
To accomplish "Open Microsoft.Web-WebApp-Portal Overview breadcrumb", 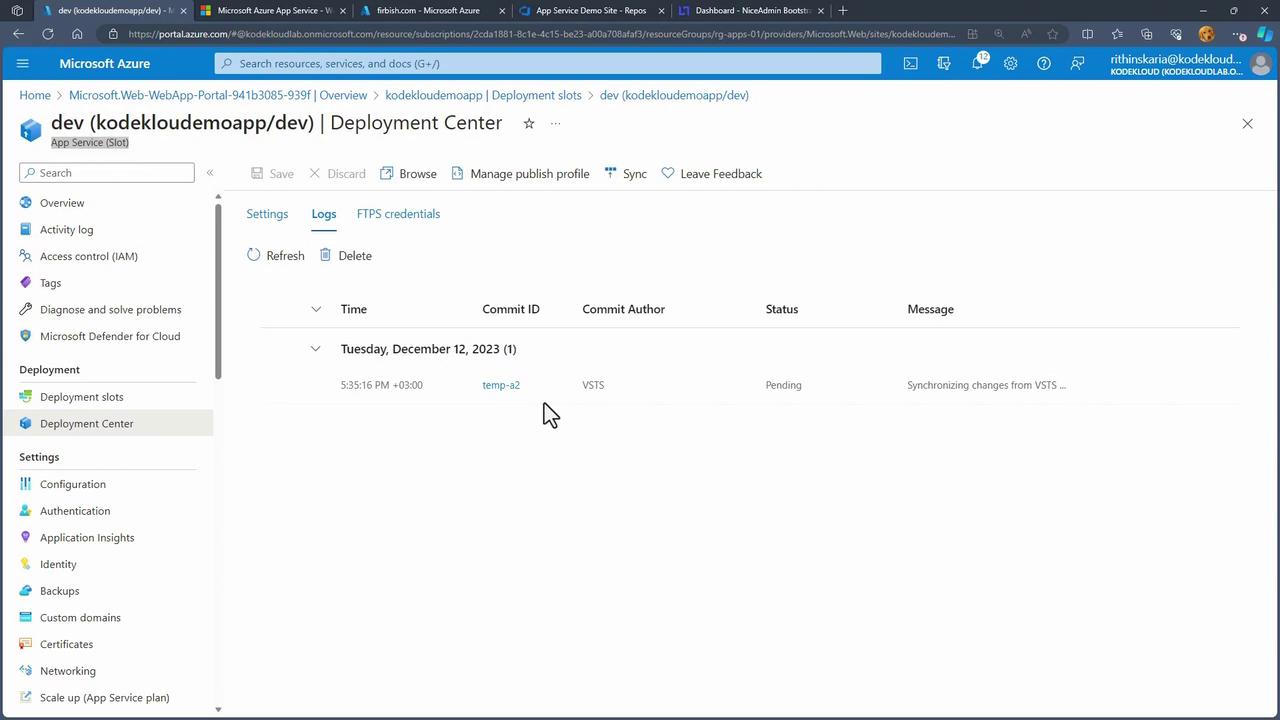I will (x=218, y=95).
